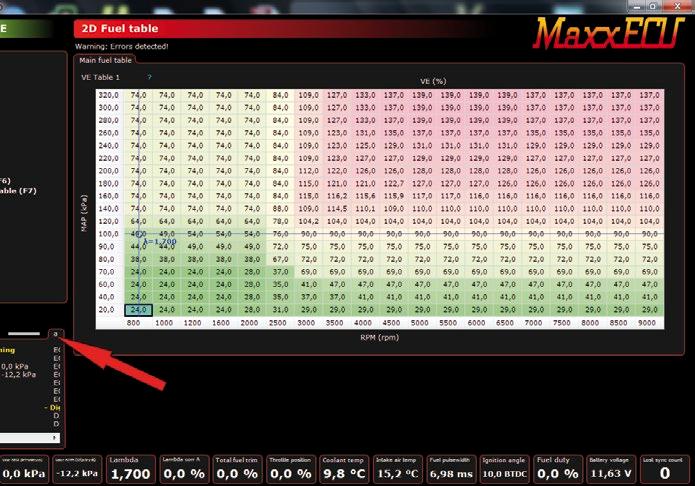Select the VE cell at 100 kPa and 3000 rpm
Image resolution: width=695 pixels, height=486 pixels.
coord(308,234)
